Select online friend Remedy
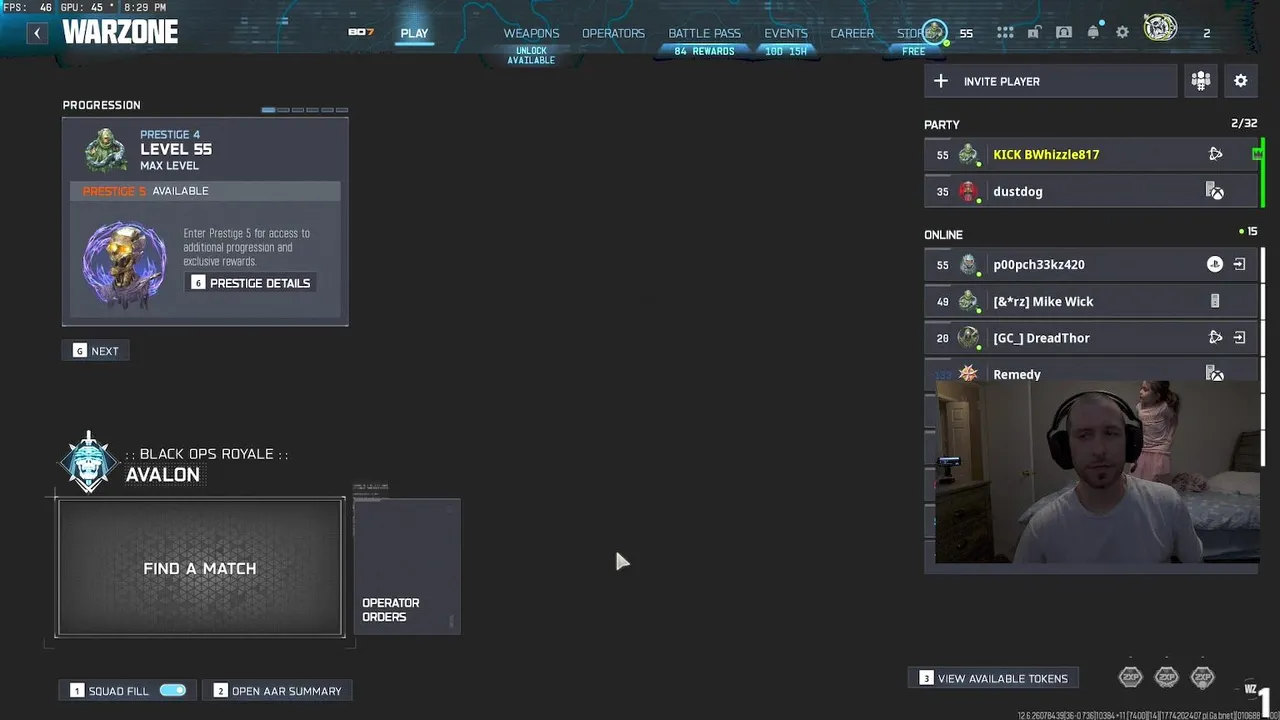1280x720 pixels. coord(1091,372)
